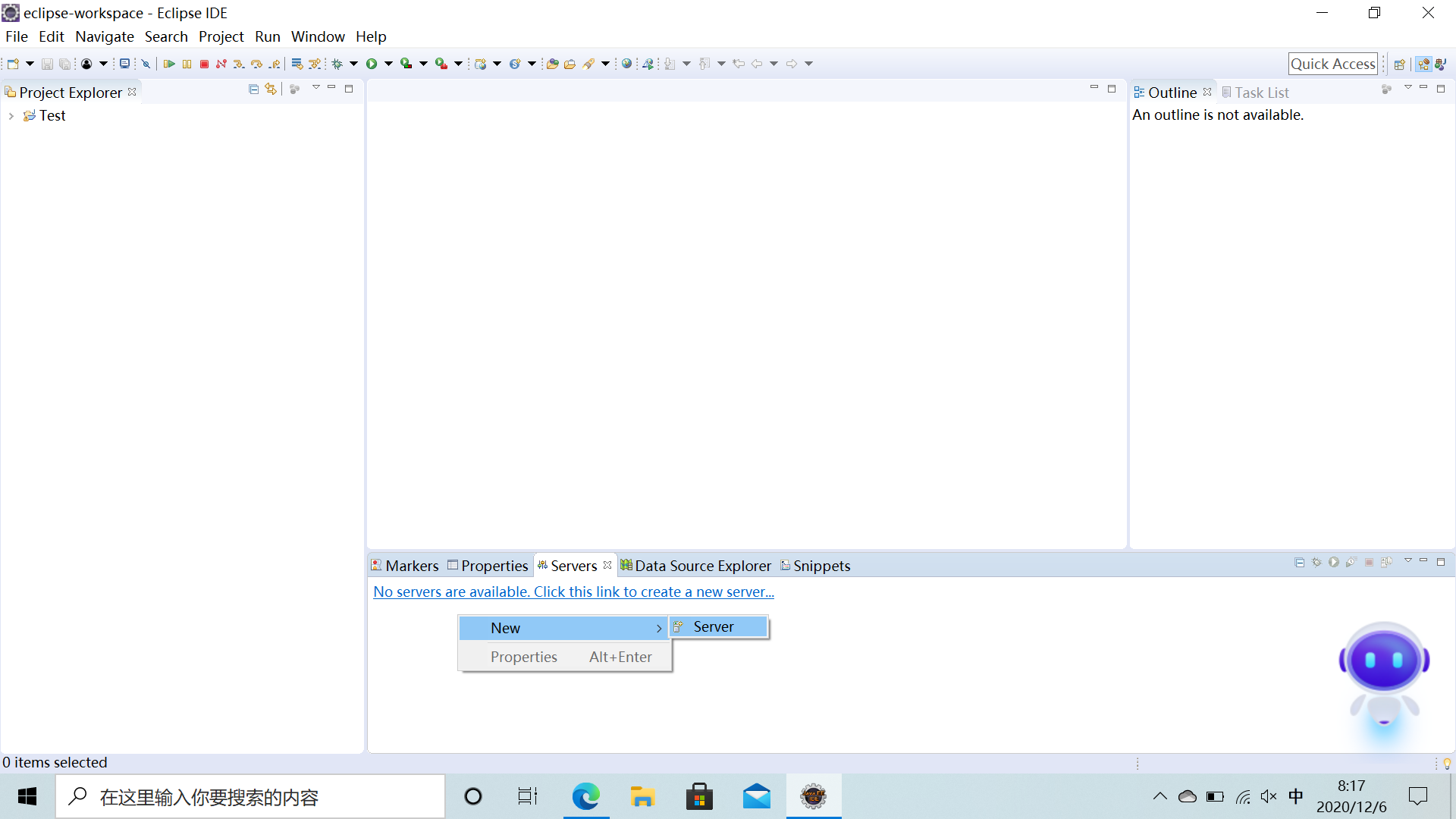Click the green Run button icon
Screen dimensions: 1456x819
(x=372, y=64)
